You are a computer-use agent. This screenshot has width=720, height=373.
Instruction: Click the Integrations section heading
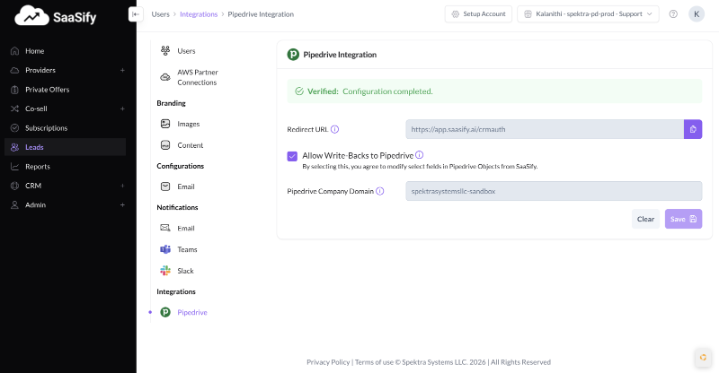click(176, 292)
